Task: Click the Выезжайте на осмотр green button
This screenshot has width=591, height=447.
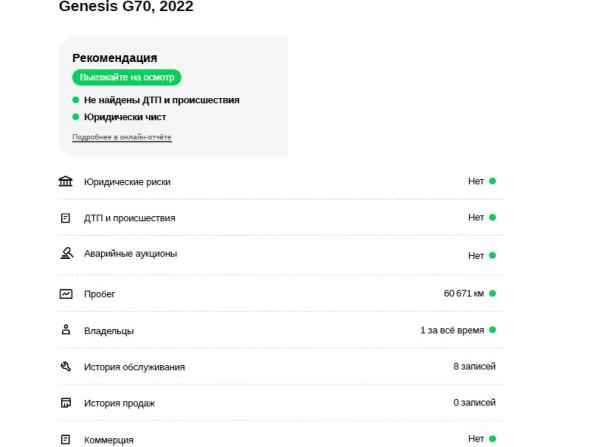Action: (127, 77)
